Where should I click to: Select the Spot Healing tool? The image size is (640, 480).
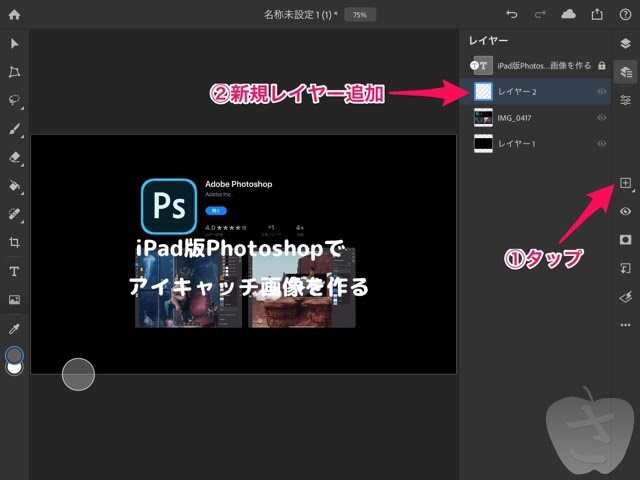[x=14, y=214]
